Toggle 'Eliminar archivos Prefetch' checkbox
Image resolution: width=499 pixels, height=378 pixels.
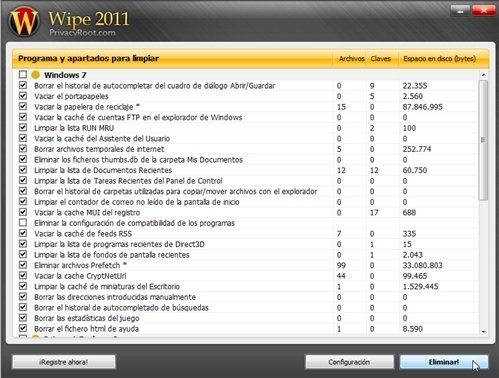click(x=23, y=265)
